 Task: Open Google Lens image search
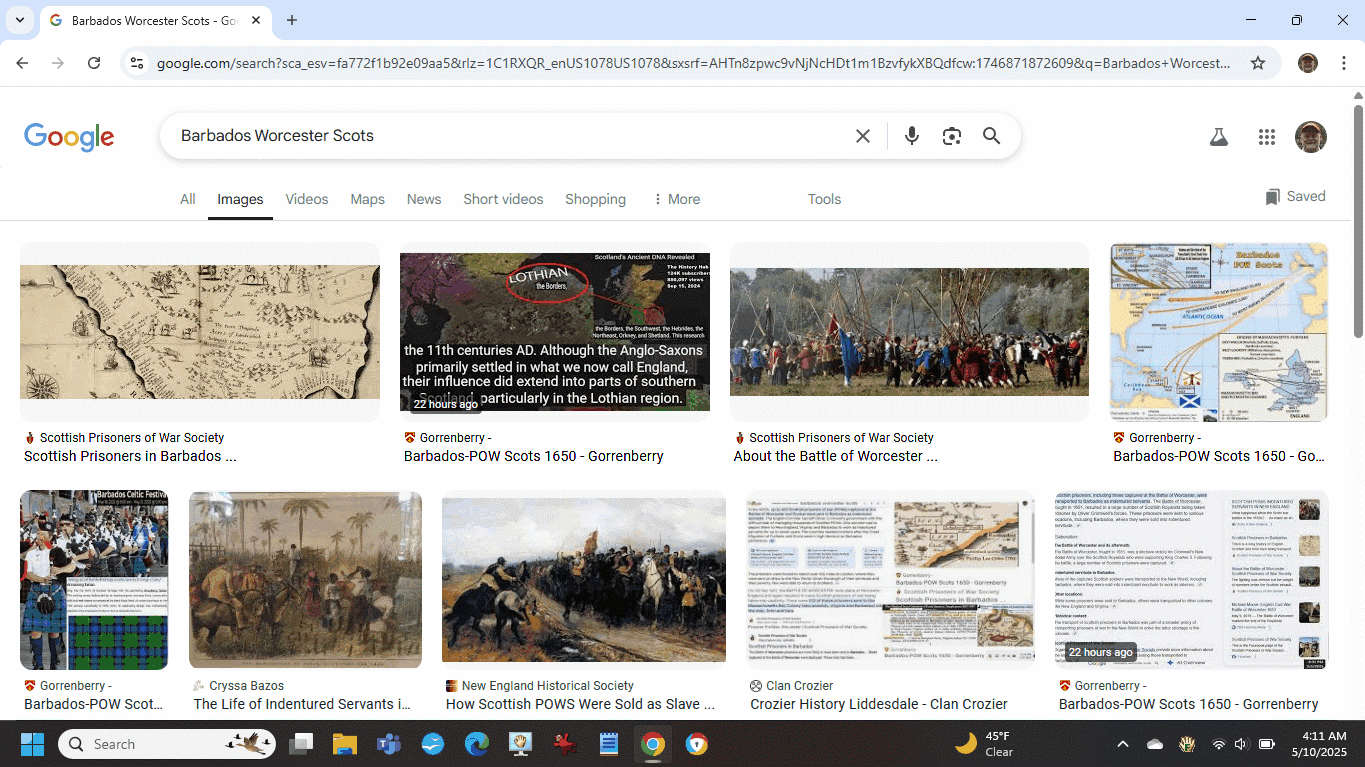click(x=951, y=136)
